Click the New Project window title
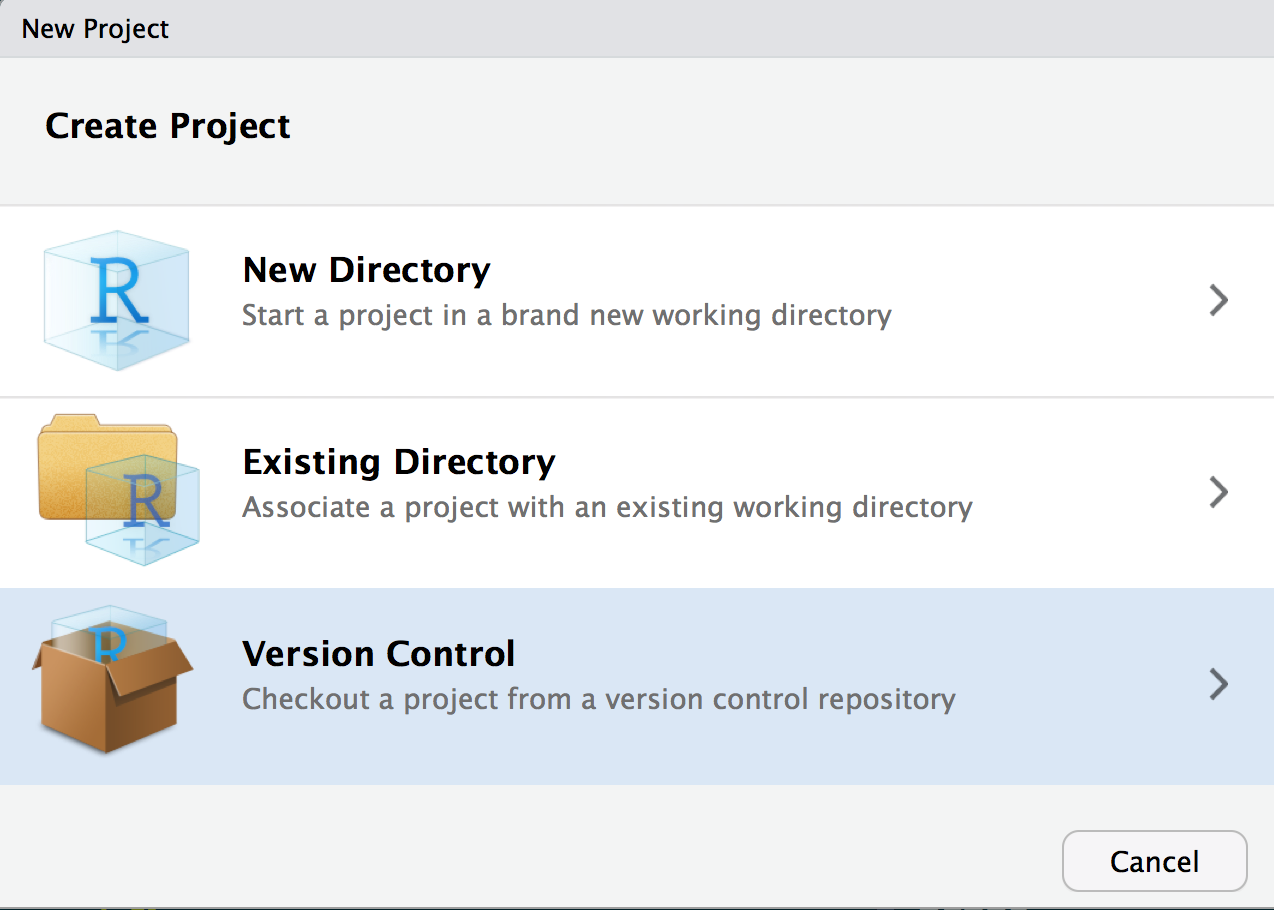The width and height of the screenshot is (1274, 910). 95,28
